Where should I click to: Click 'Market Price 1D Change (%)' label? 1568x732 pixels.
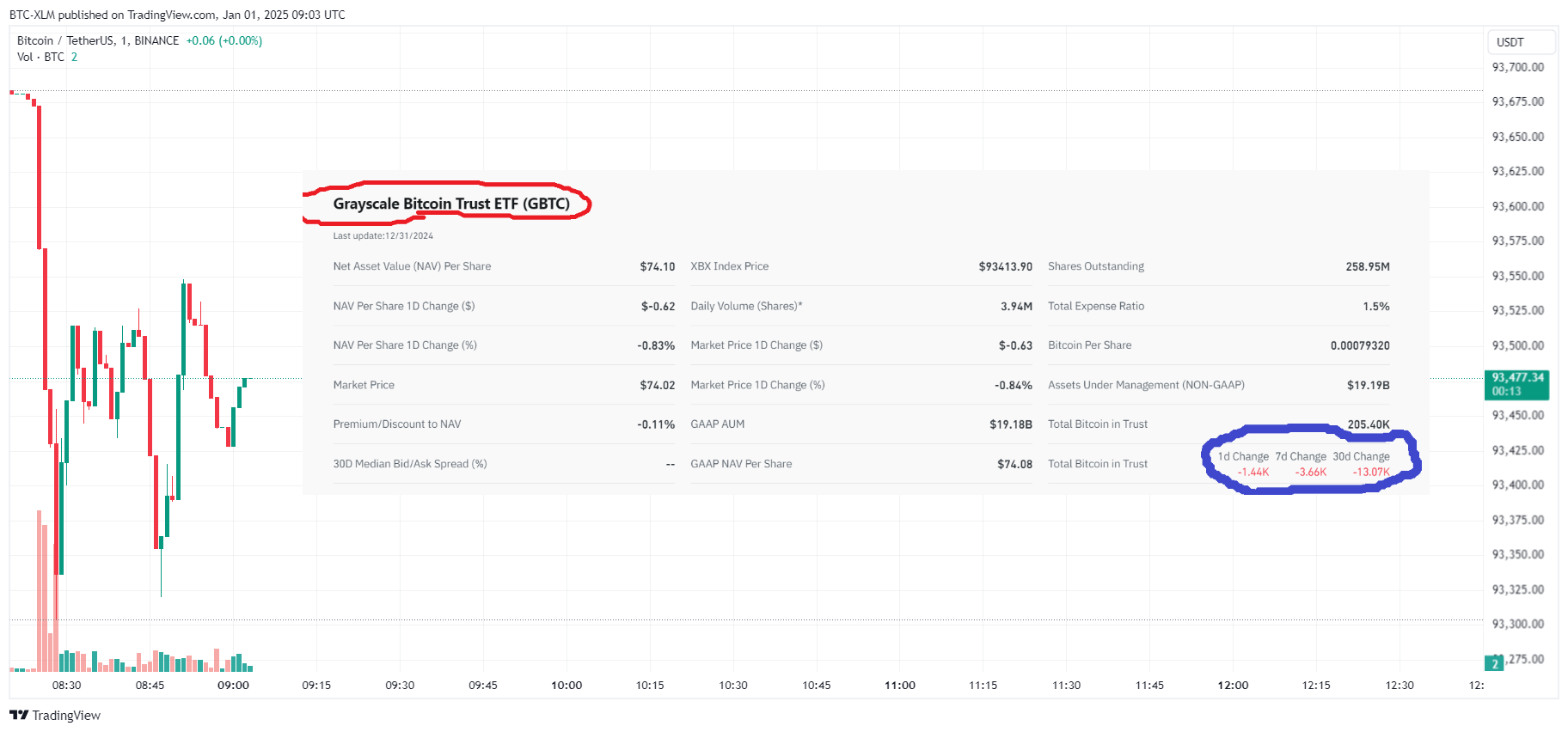click(758, 385)
